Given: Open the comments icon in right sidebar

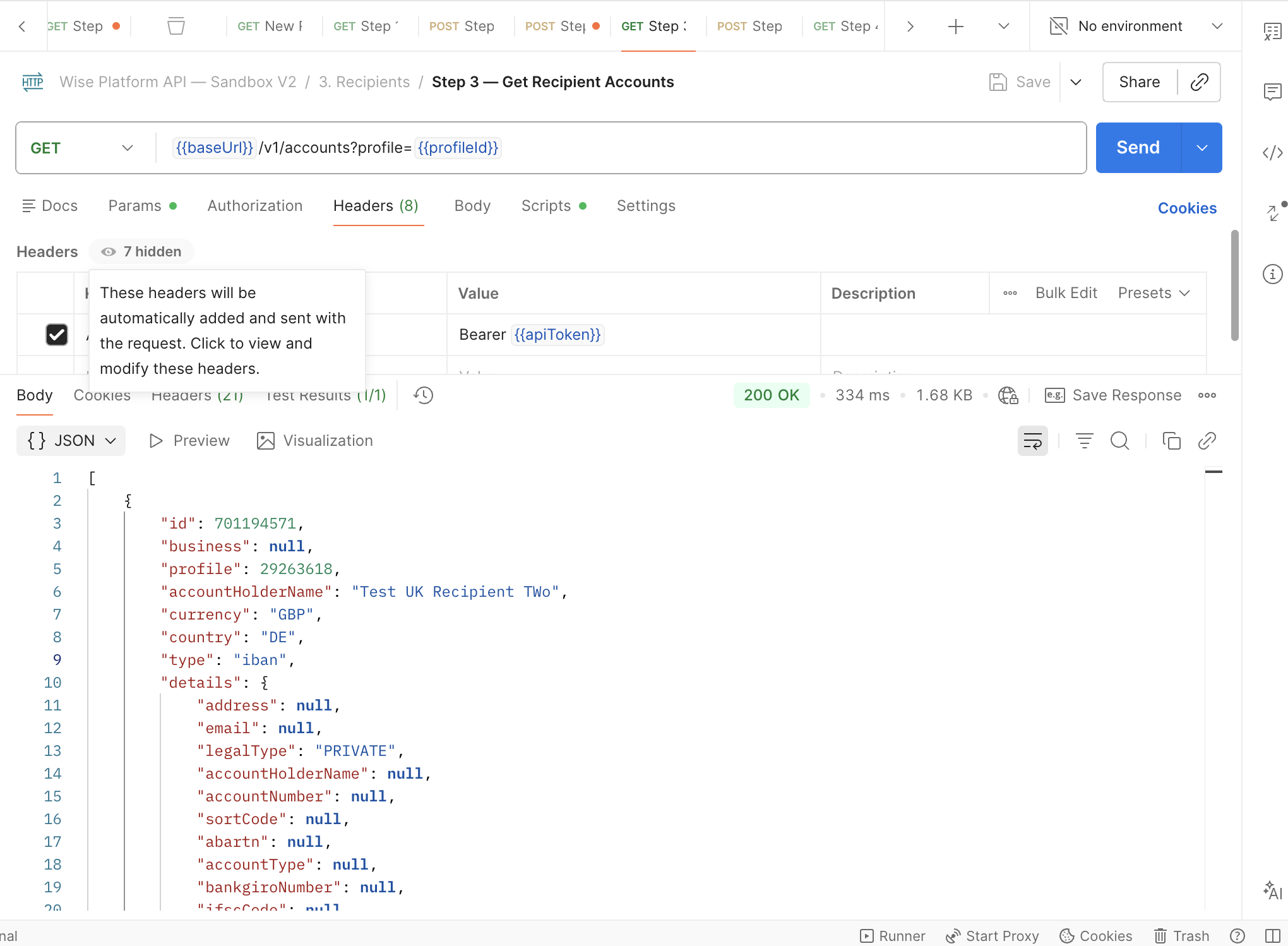Looking at the screenshot, I should [x=1272, y=92].
